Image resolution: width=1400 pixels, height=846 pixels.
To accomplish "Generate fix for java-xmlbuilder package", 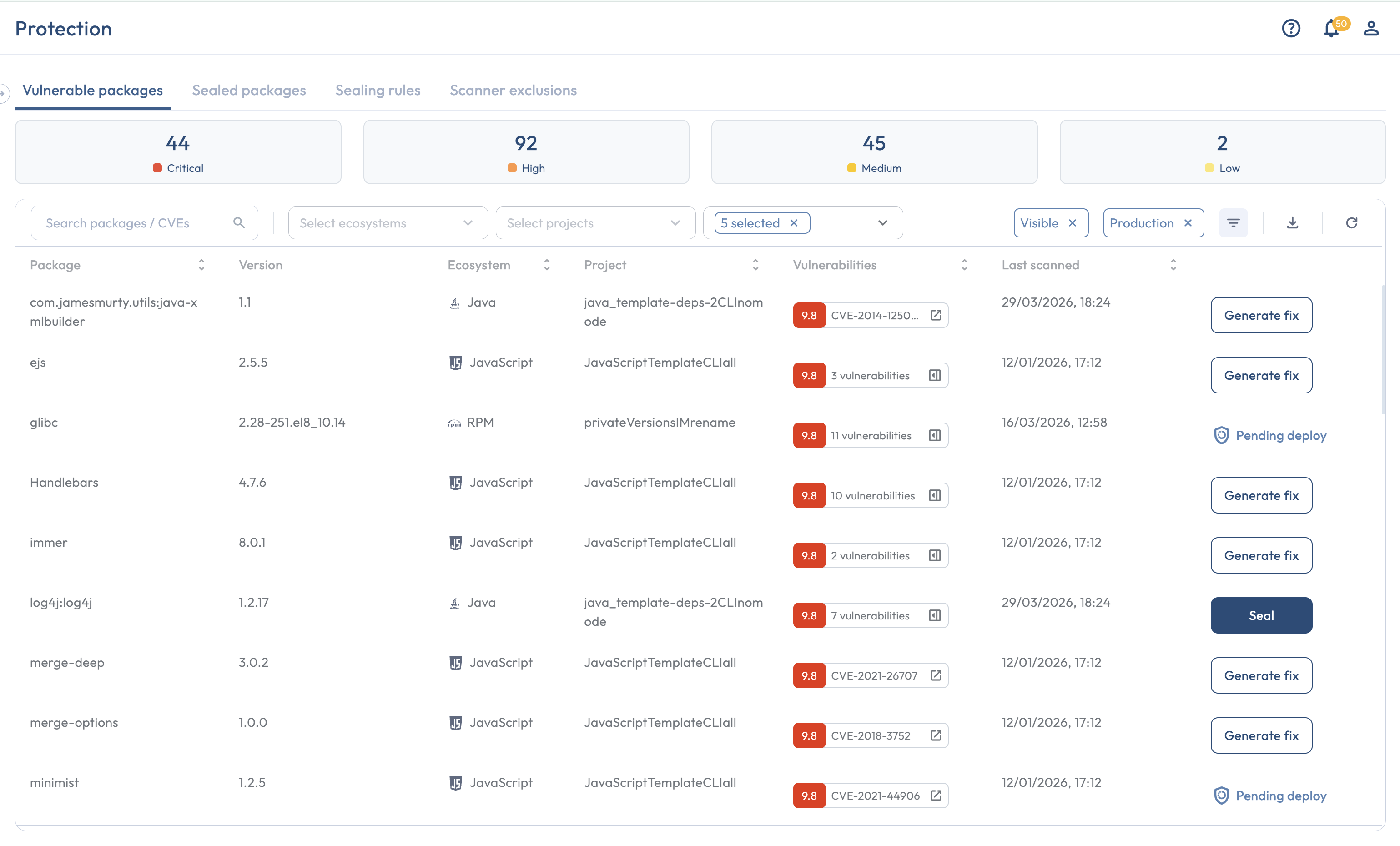I will (x=1261, y=315).
